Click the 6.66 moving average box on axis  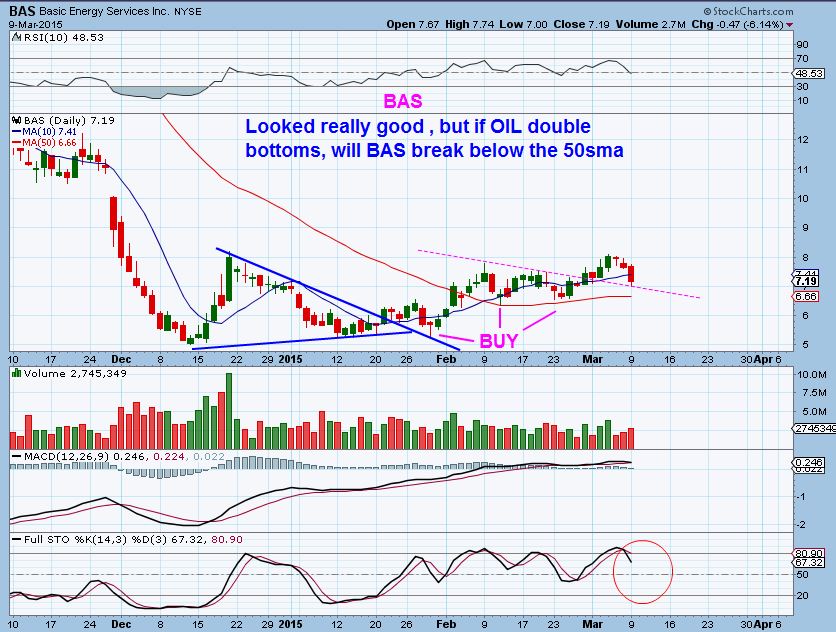tap(806, 297)
